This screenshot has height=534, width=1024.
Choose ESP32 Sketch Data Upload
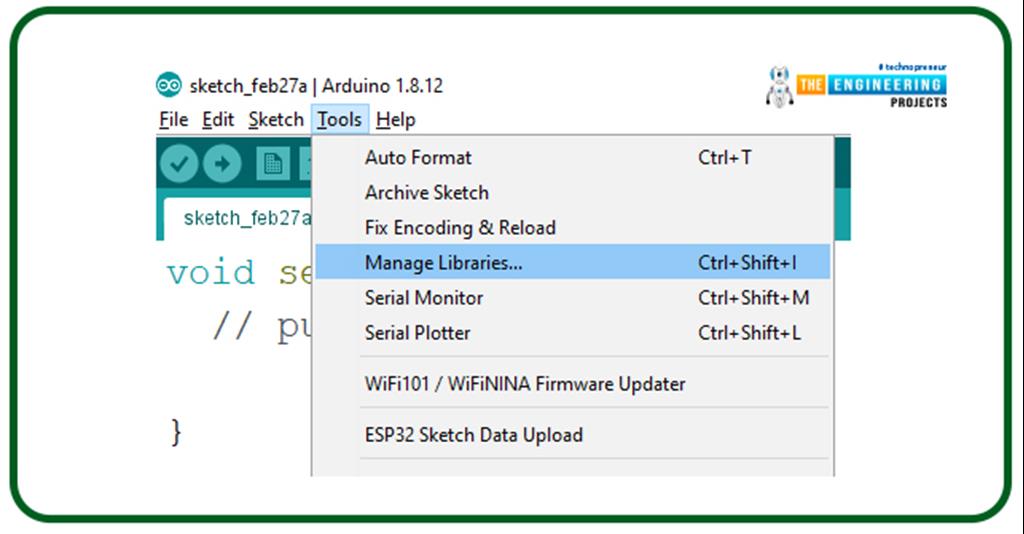573,434
